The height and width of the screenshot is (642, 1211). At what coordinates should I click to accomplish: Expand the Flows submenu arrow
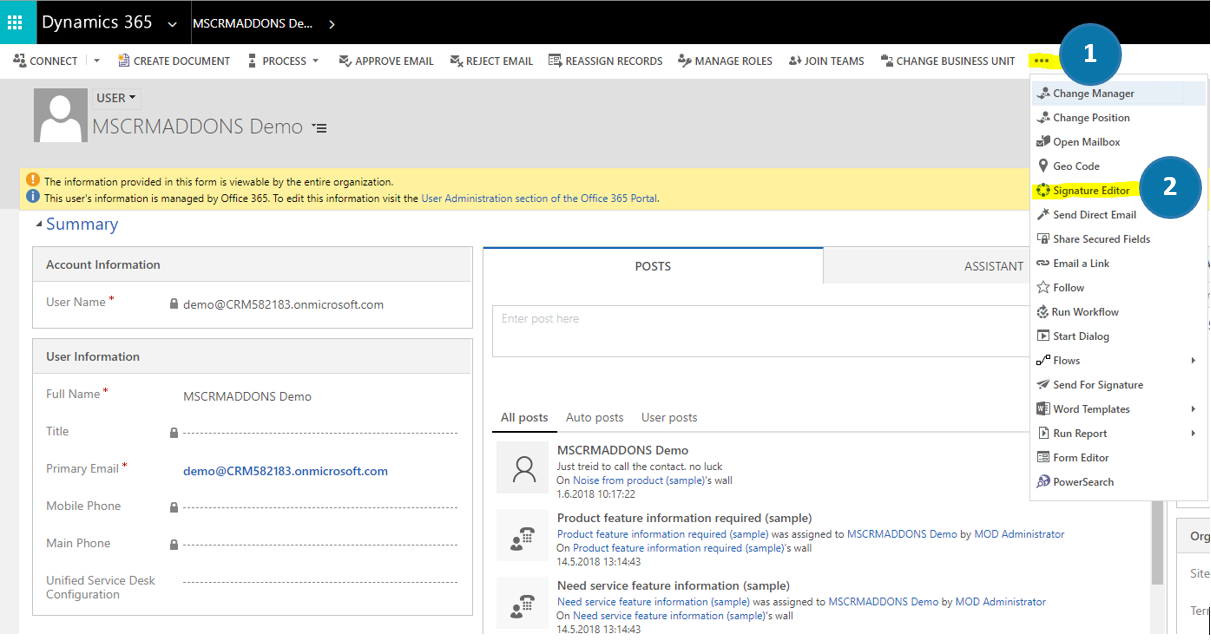click(1193, 361)
